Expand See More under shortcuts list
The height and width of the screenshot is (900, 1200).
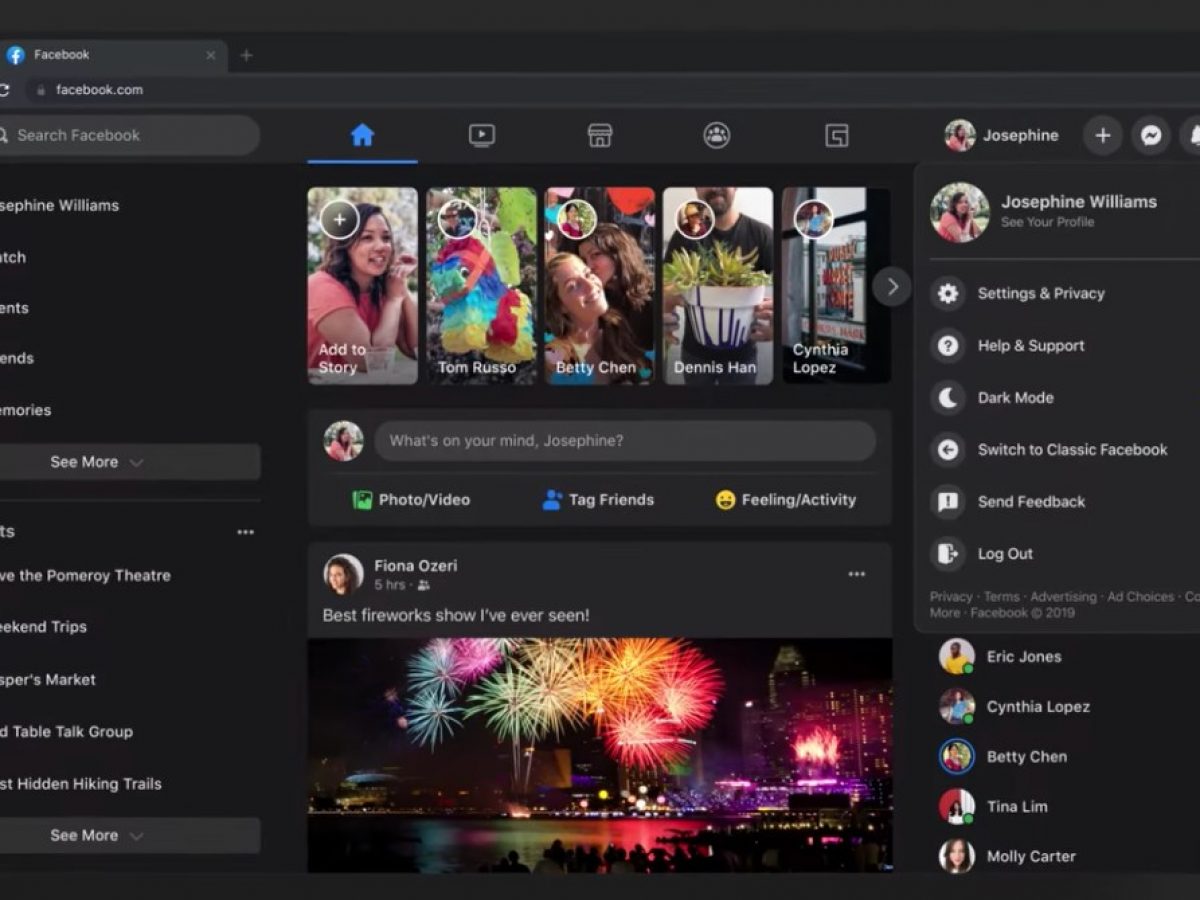97,835
